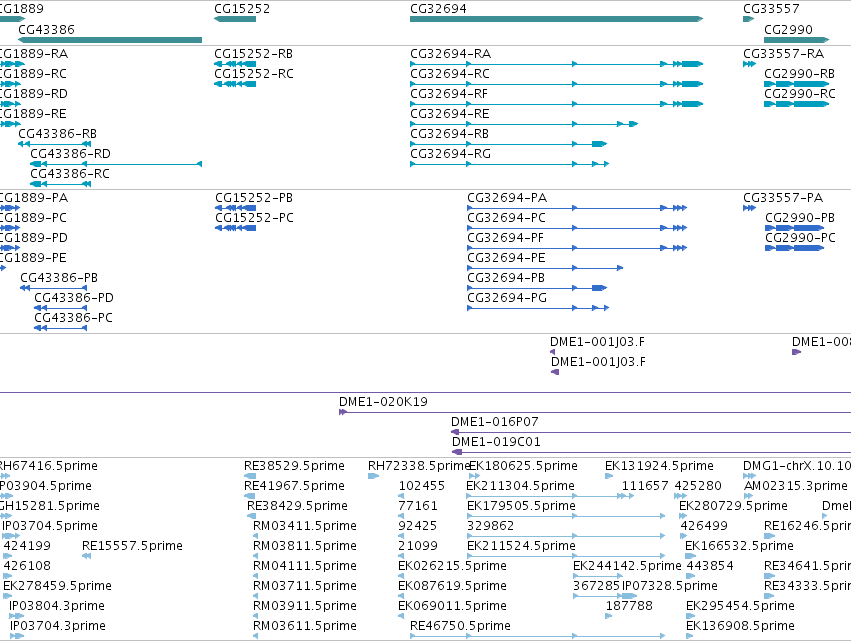Image resolution: width=851 pixels, height=641 pixels.
Task: Click protein CG15252-PC label
Action: pyautogui.click(x=254, y=218)
